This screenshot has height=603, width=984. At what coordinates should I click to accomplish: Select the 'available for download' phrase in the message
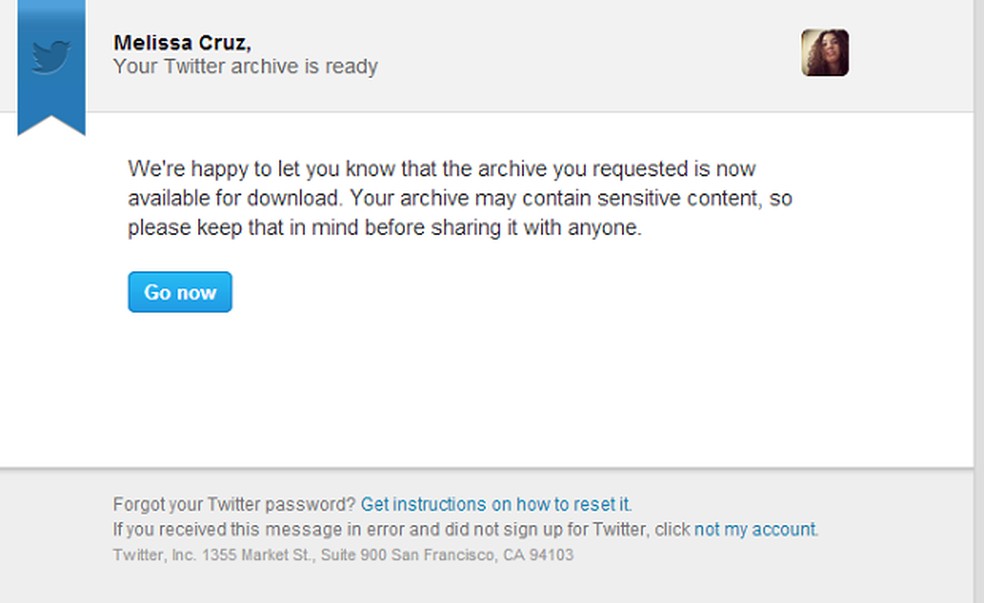click(238, 198)
